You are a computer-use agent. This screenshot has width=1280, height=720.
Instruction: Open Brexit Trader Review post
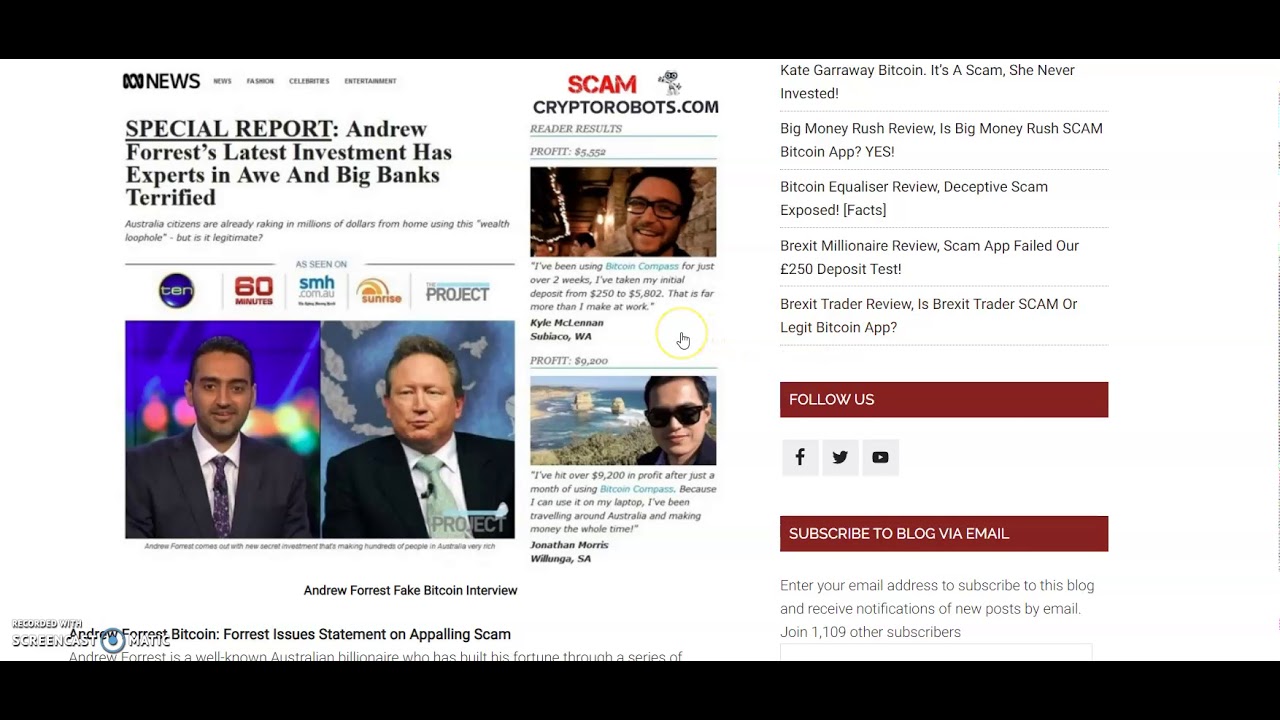pos(928,315)
